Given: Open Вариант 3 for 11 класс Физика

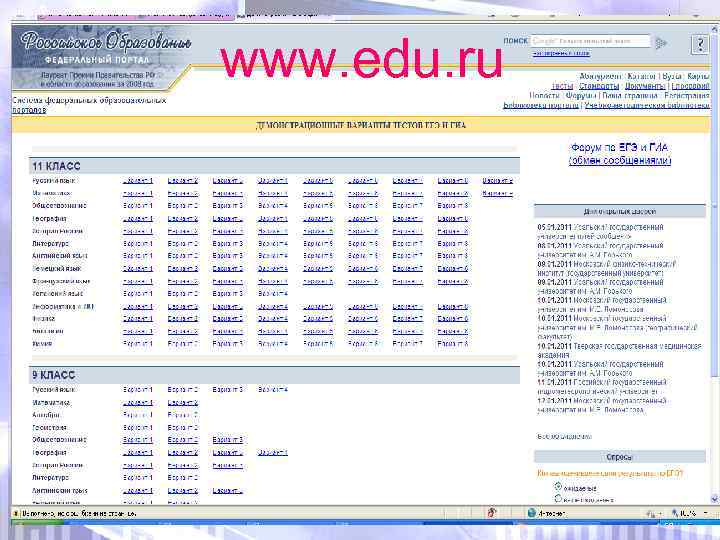Looking at the screenshot, I should pyautogui.click(x=228, y=318).
